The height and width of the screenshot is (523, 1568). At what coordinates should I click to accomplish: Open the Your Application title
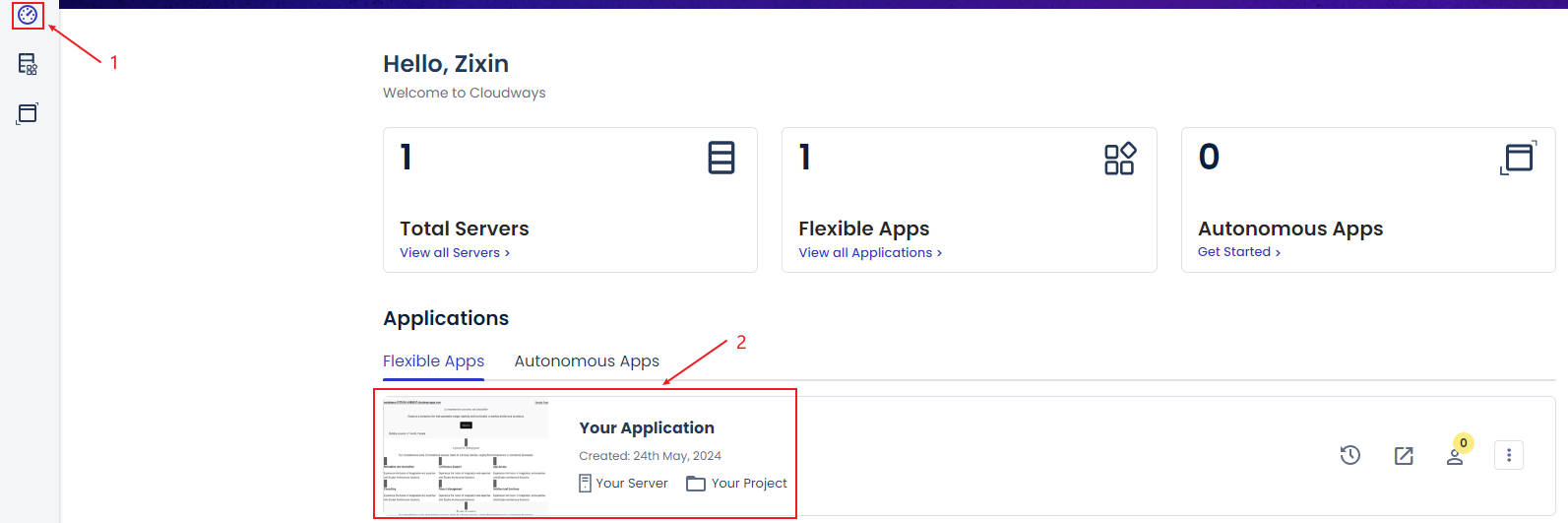coord(647,427)
